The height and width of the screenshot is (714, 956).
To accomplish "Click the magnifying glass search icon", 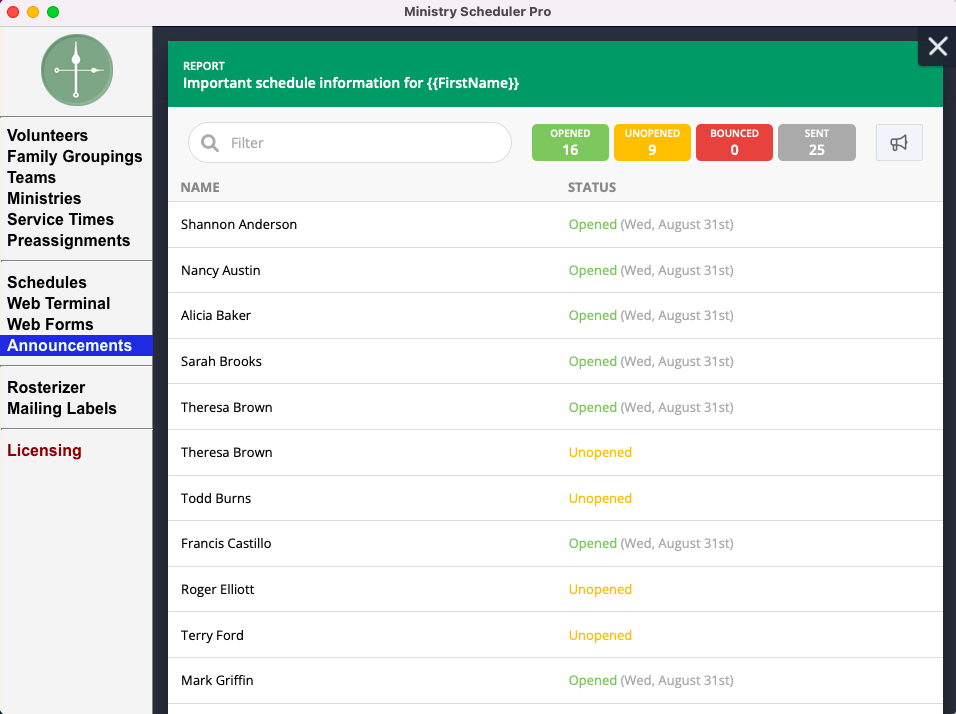I will [x=210, y=143].
